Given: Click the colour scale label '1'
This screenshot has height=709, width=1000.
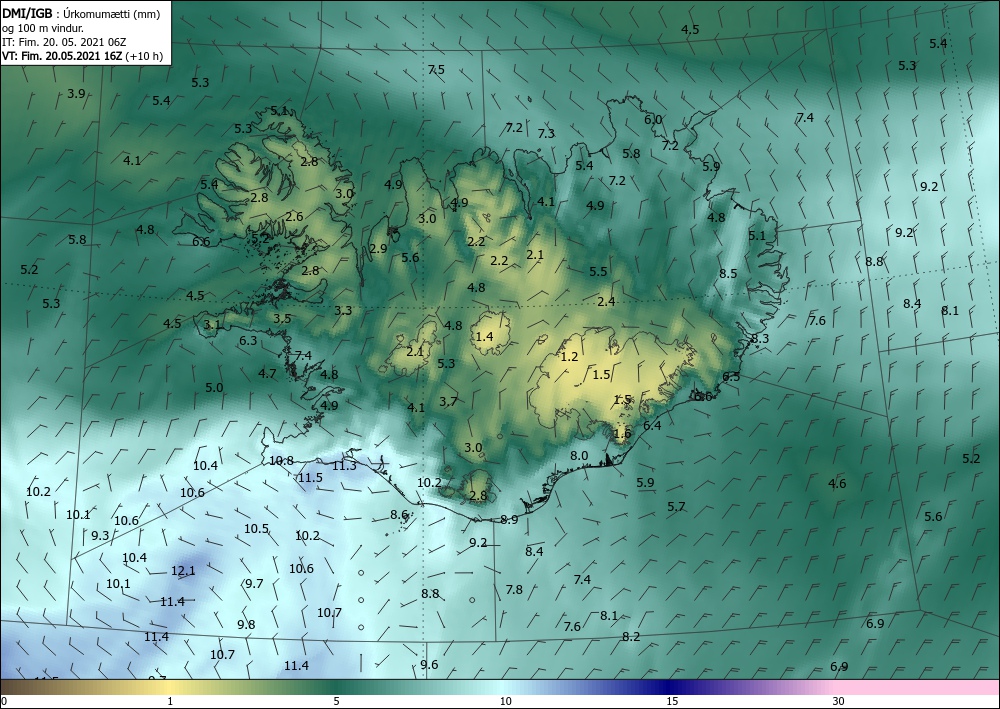Looking at the screenshot, I should (x=170, y=701).
